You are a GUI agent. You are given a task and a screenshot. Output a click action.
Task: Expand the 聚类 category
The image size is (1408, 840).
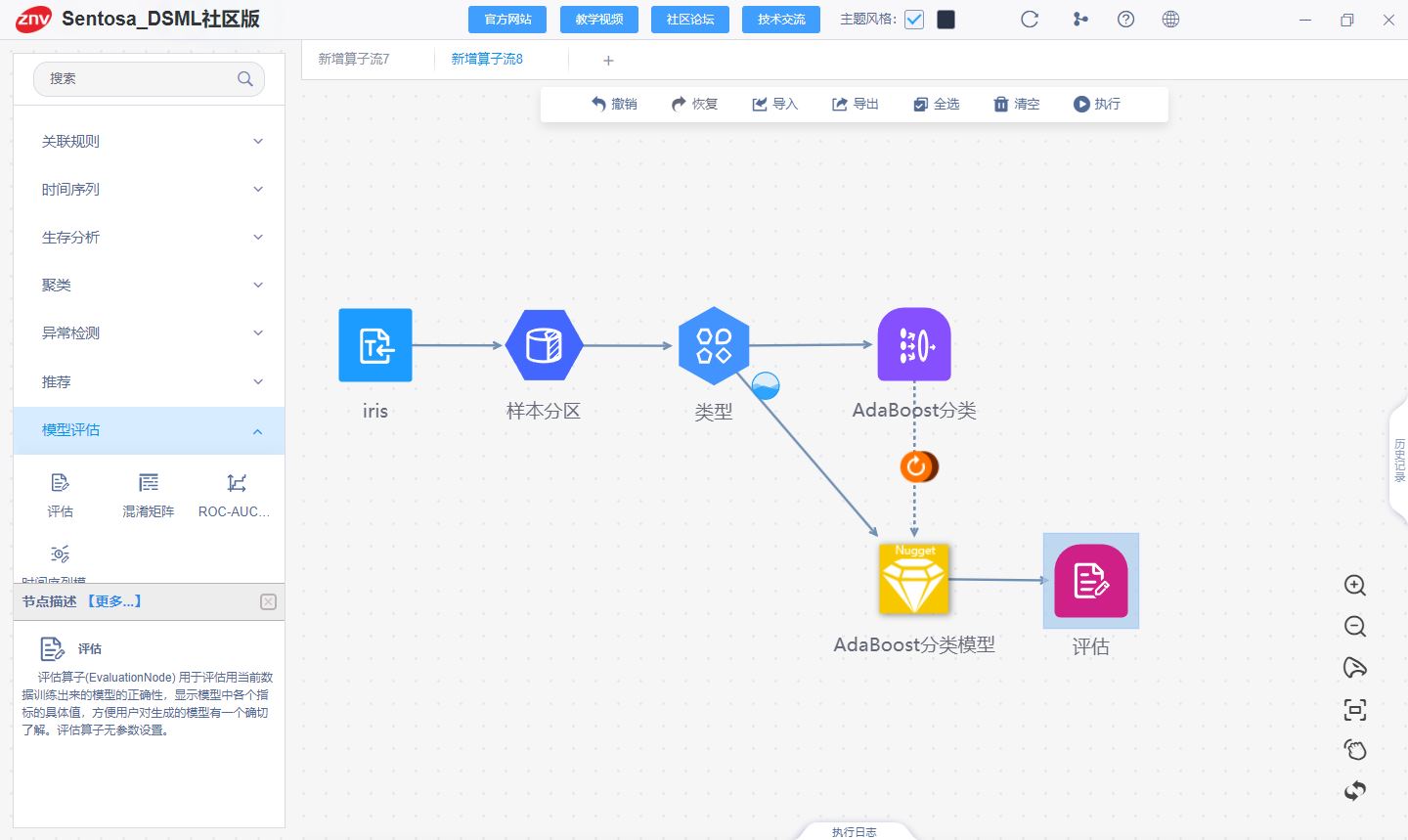pos(149,285)
